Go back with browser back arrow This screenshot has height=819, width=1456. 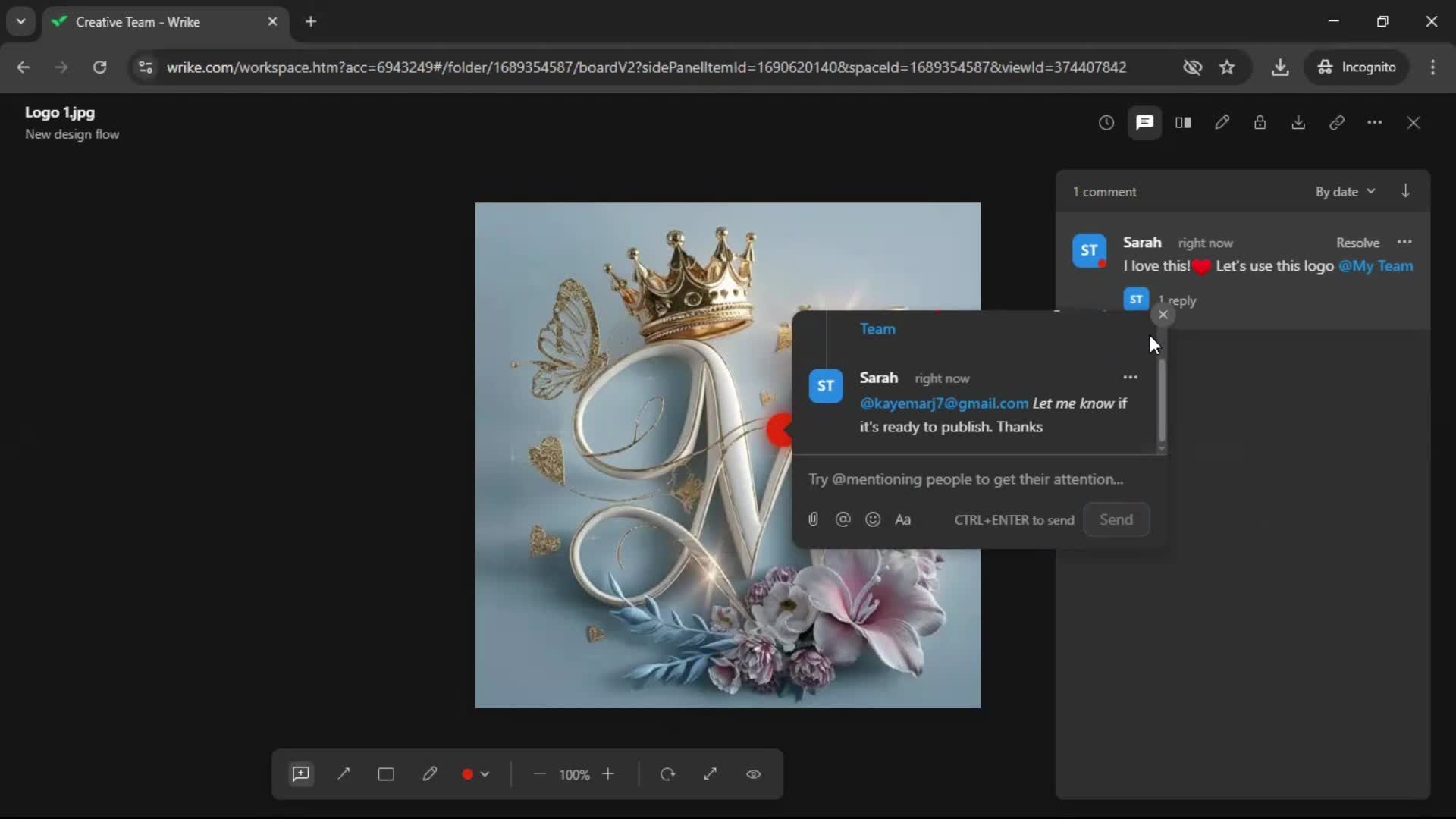23,67
